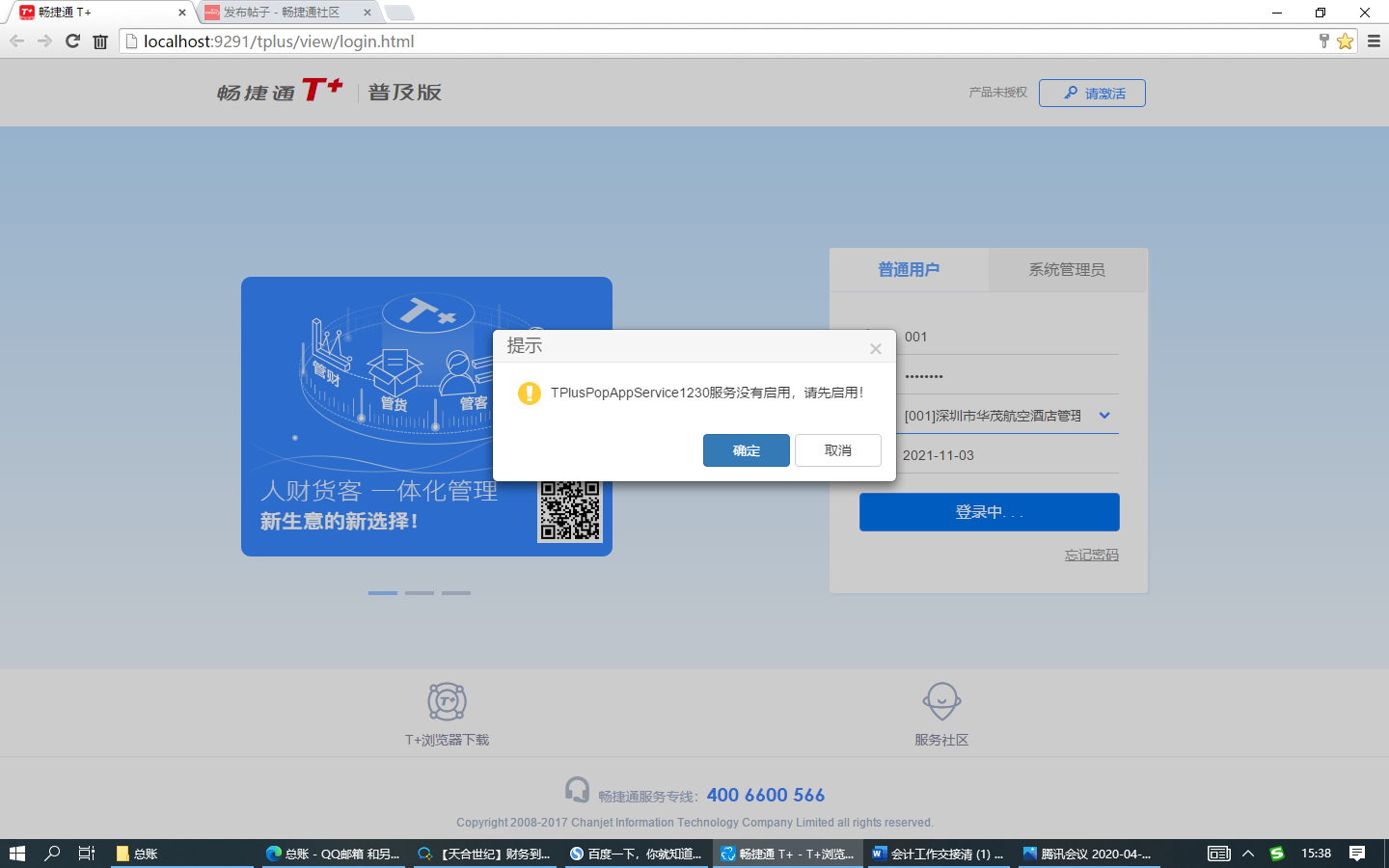This screenshot has height=868, width=1389.
Task: Switch to 百度一下 taskbar window
Action: point(637,854)
